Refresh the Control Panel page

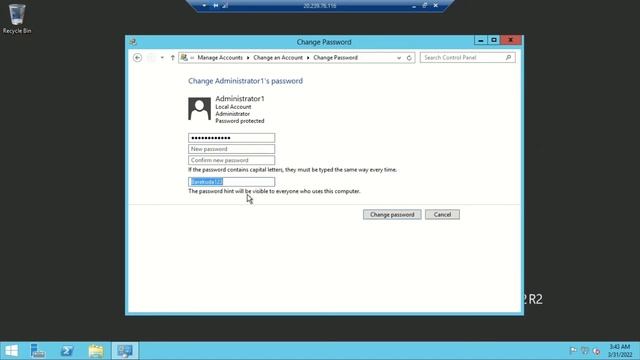[x=409, y=58]
